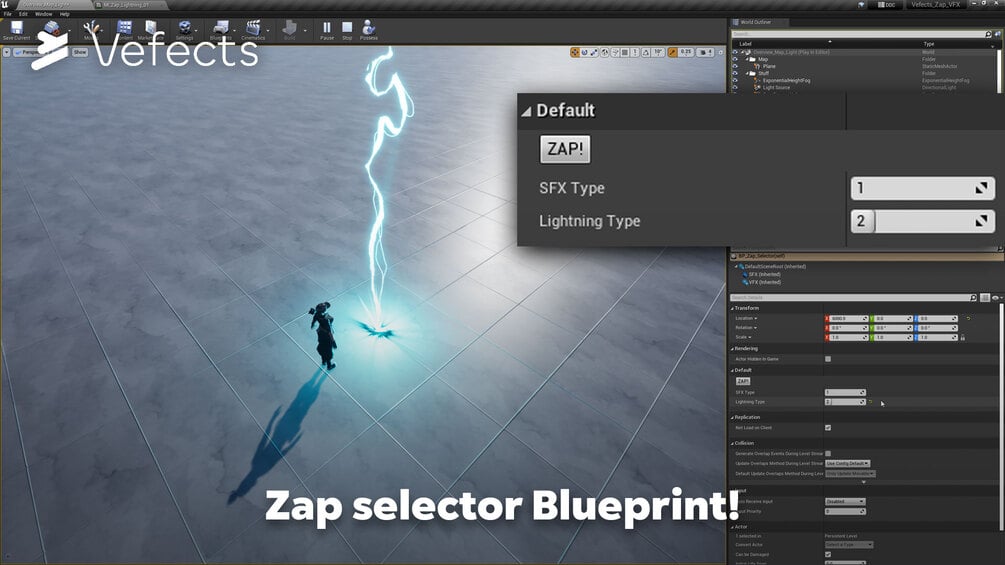Open the Edit menu
The width and height of the screenshot is (1005, 565).
click(23, 13)
